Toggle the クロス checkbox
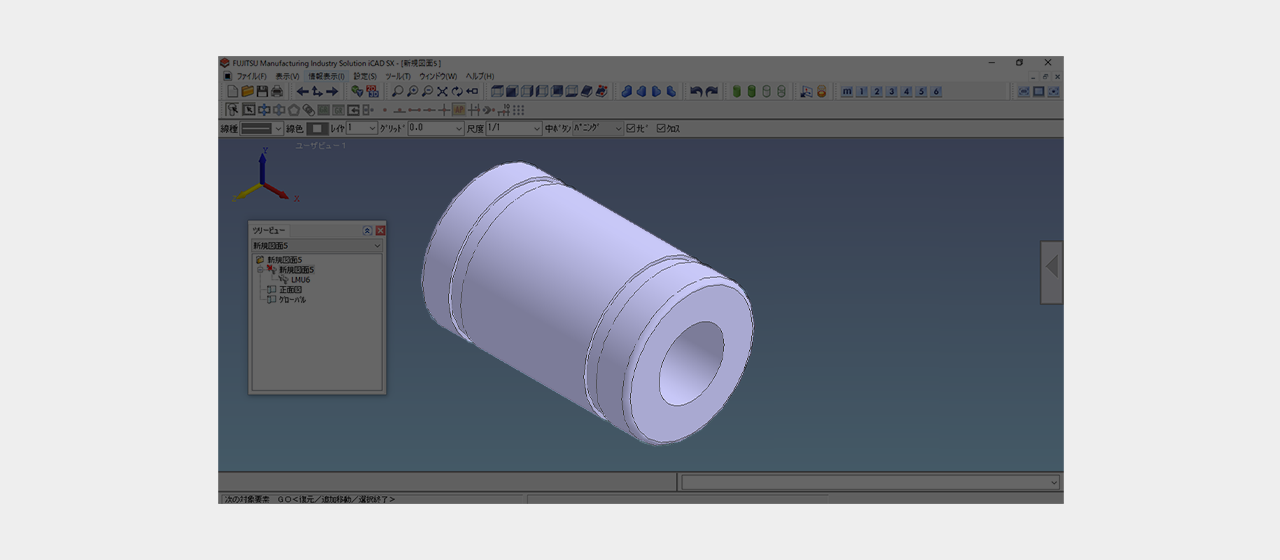Viewport: 1280px width, 560px height. pos(661,129)
